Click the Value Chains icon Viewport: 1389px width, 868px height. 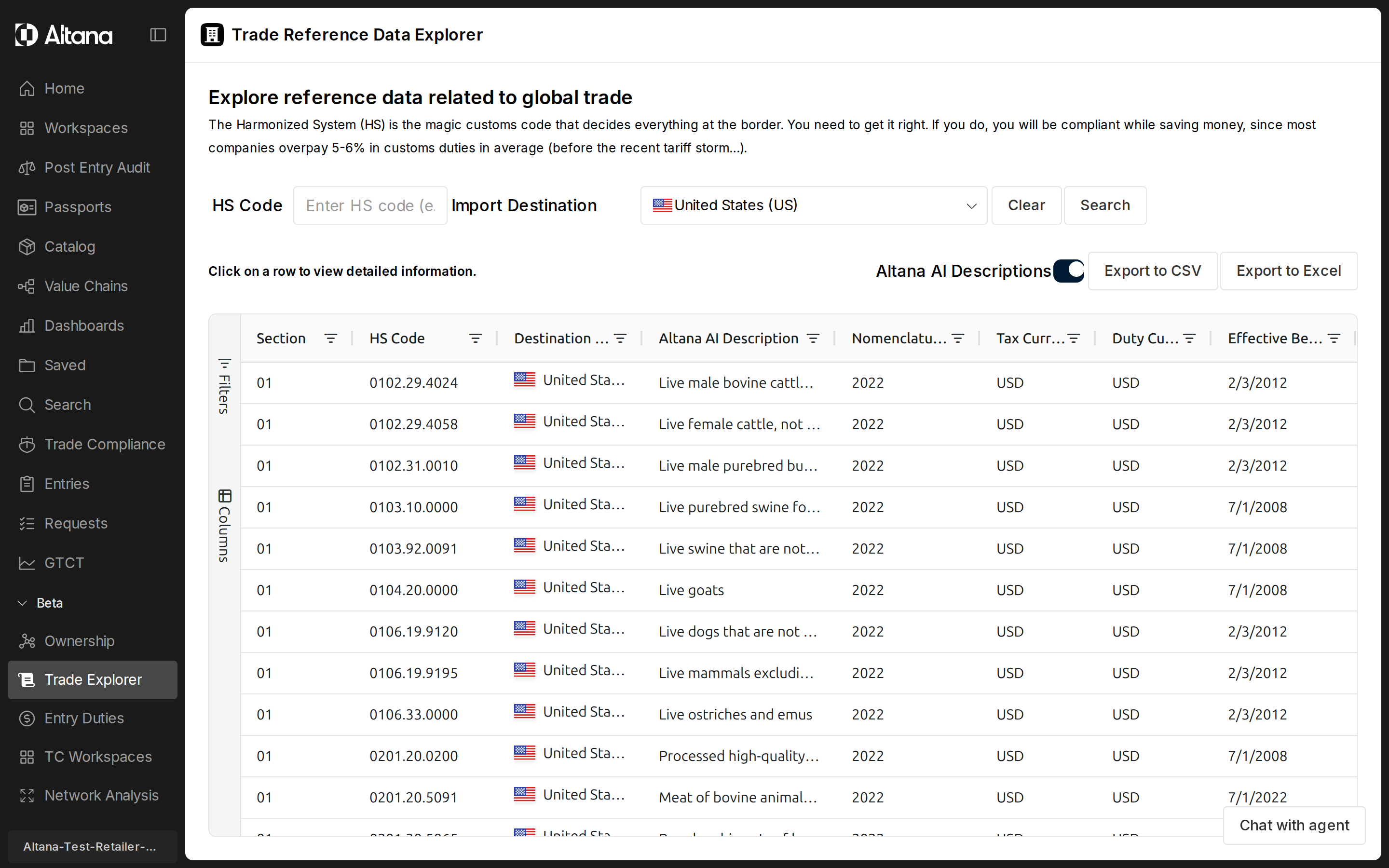(27, 286)
